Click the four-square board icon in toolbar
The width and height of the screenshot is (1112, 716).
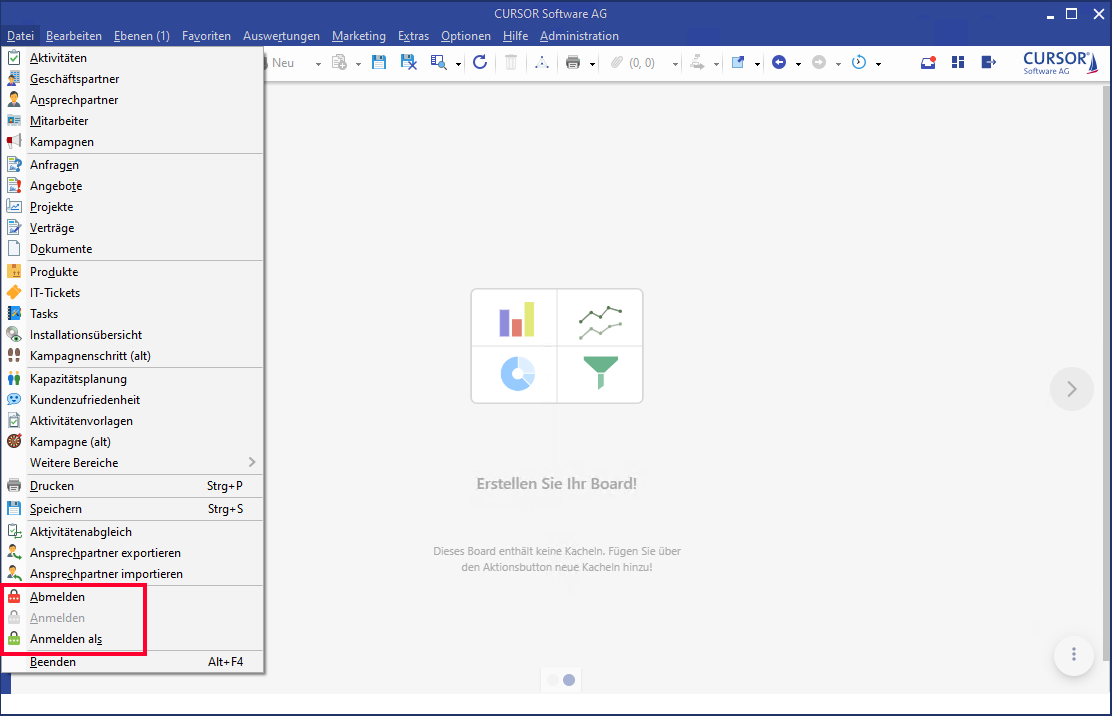[958, 63]
